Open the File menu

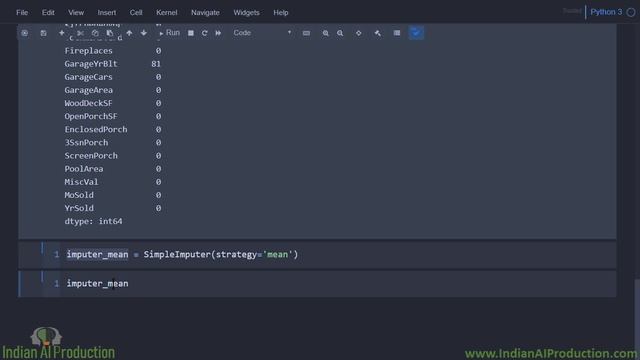coord(22,13)
